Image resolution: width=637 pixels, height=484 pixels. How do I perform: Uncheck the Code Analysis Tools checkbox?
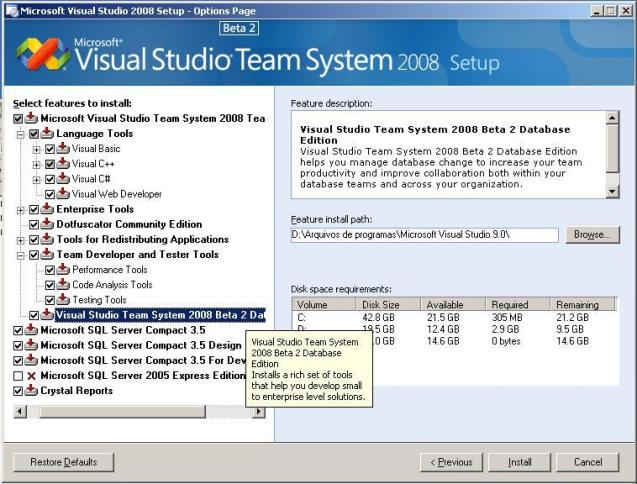coord(50,285)
